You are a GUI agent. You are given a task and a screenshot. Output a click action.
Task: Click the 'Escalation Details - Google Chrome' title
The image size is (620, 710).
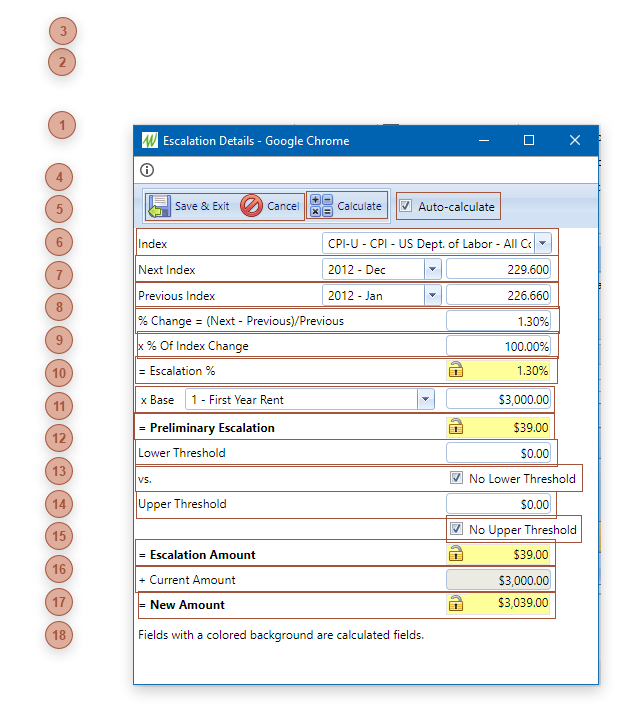click(x=256, y=141)
